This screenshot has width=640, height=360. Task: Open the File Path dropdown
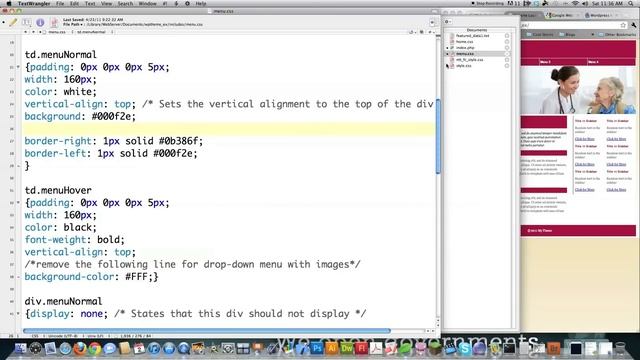click(73, 24)
